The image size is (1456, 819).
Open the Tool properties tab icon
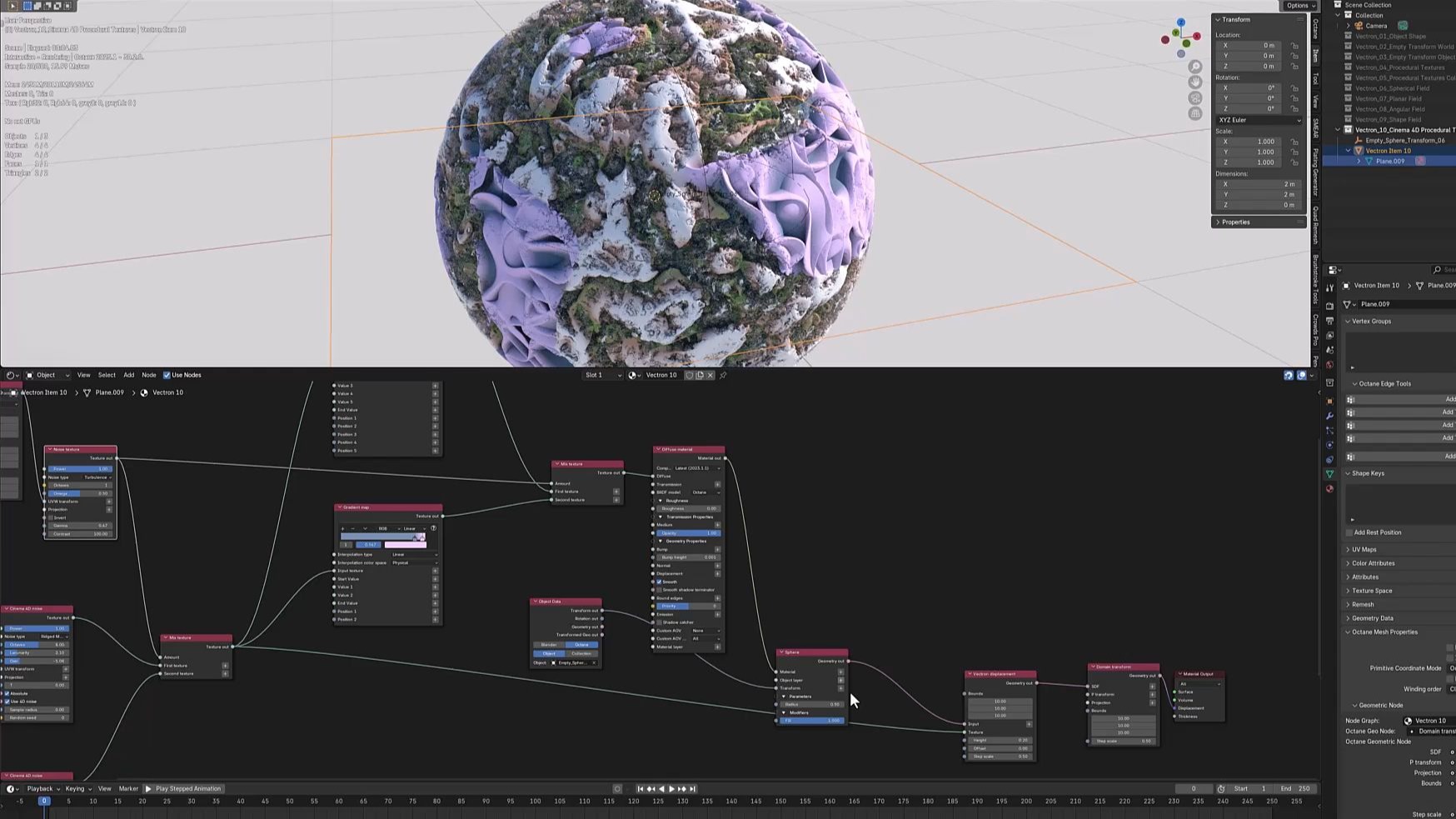coord(1330,287)
